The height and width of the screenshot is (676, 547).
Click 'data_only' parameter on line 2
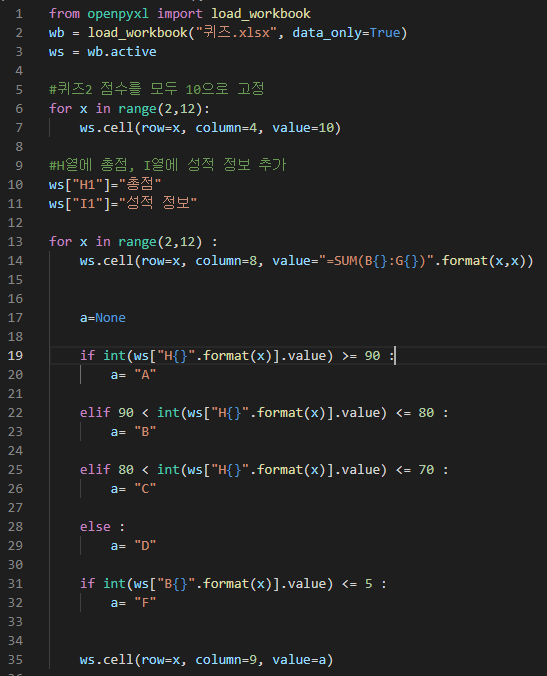coord(326,33)
